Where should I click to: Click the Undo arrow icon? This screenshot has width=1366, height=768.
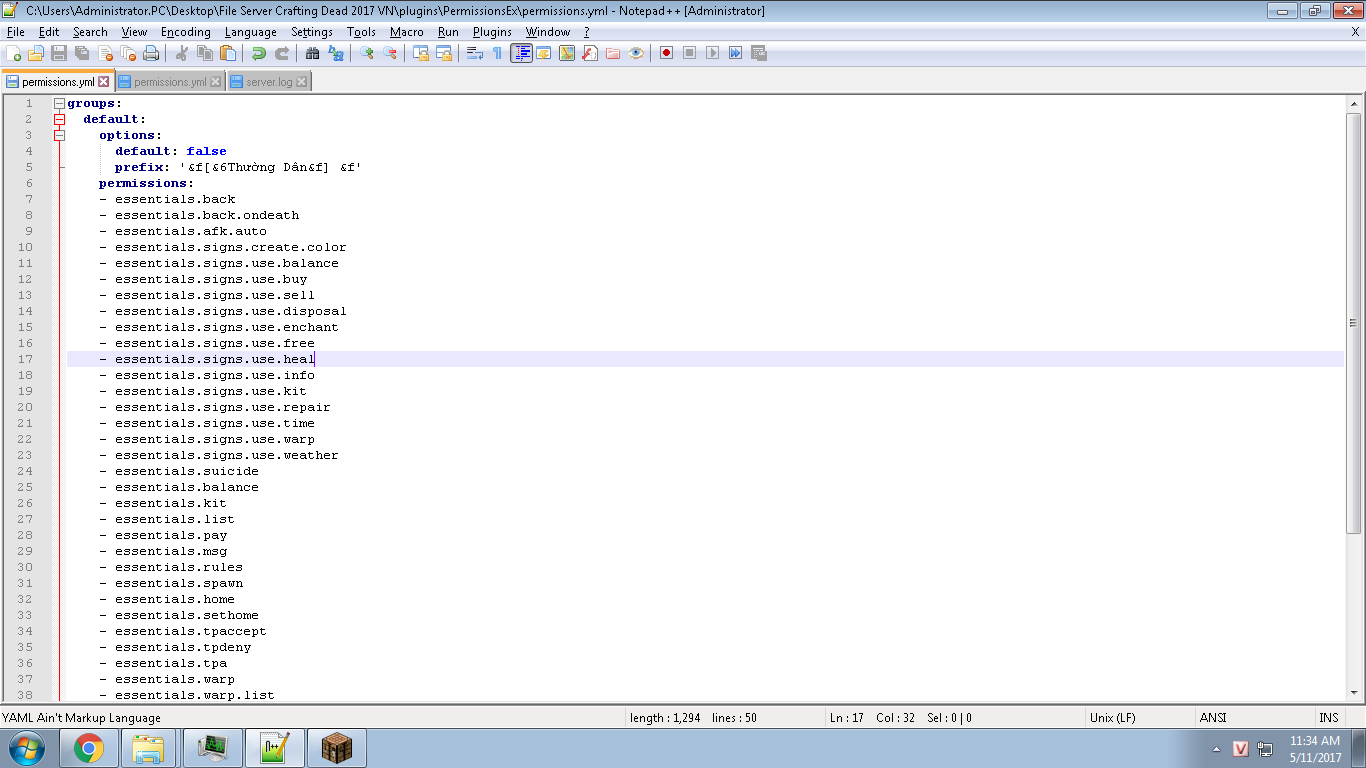[x=259, y=53]
